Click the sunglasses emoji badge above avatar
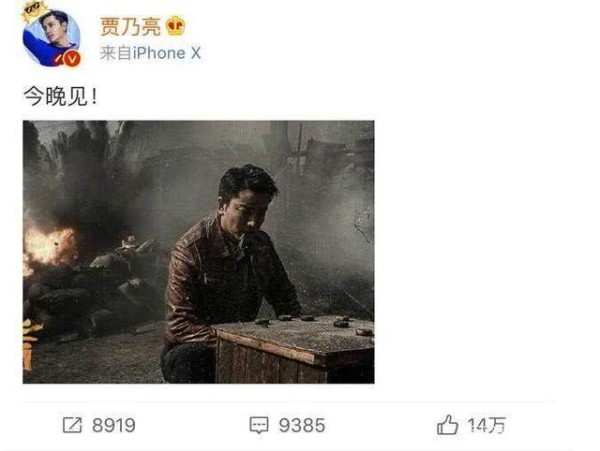The image size is (600, 451). [x=32, y=10]
